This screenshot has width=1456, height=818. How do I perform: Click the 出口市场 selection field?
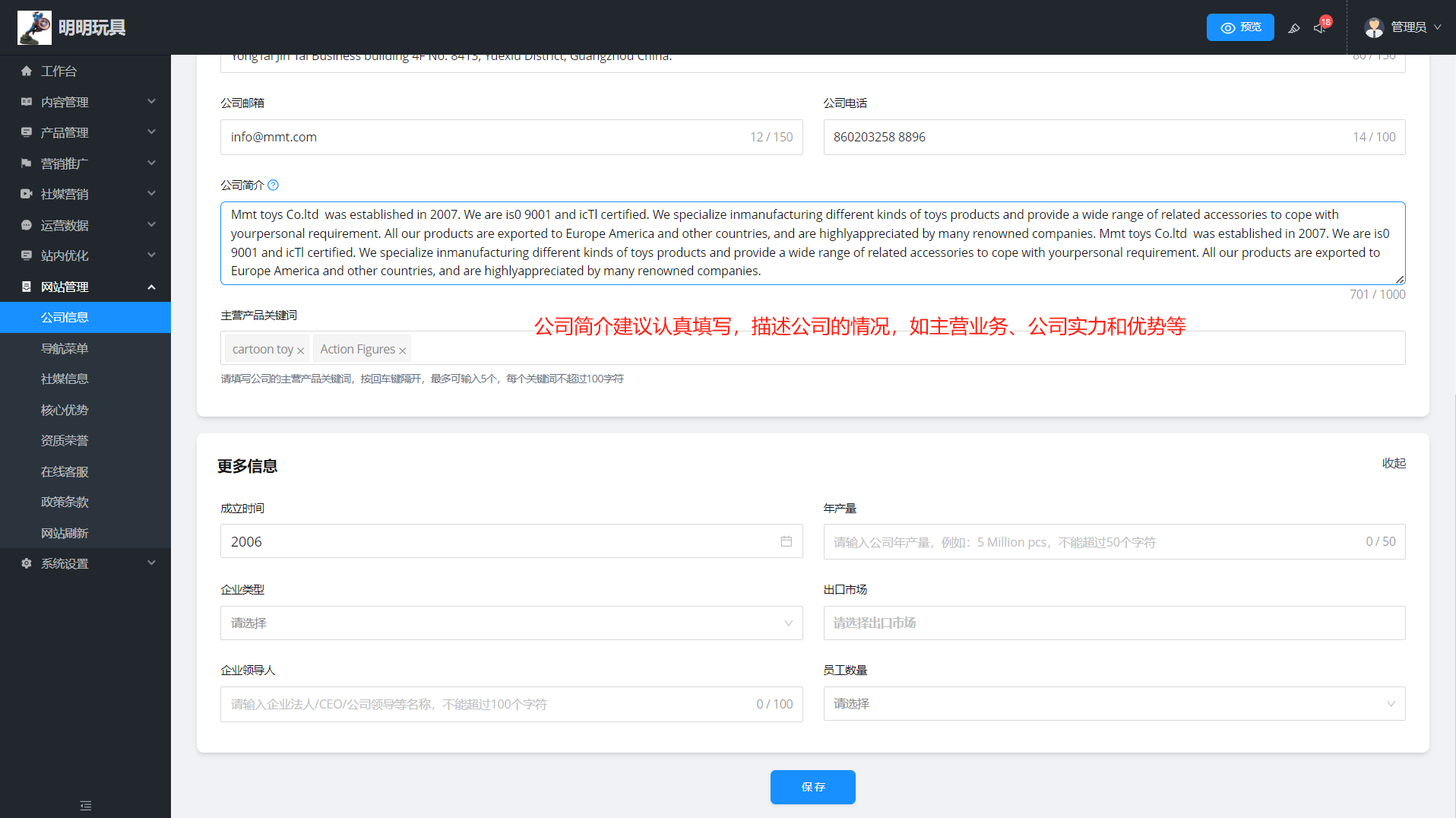(x=1114, y=623)
